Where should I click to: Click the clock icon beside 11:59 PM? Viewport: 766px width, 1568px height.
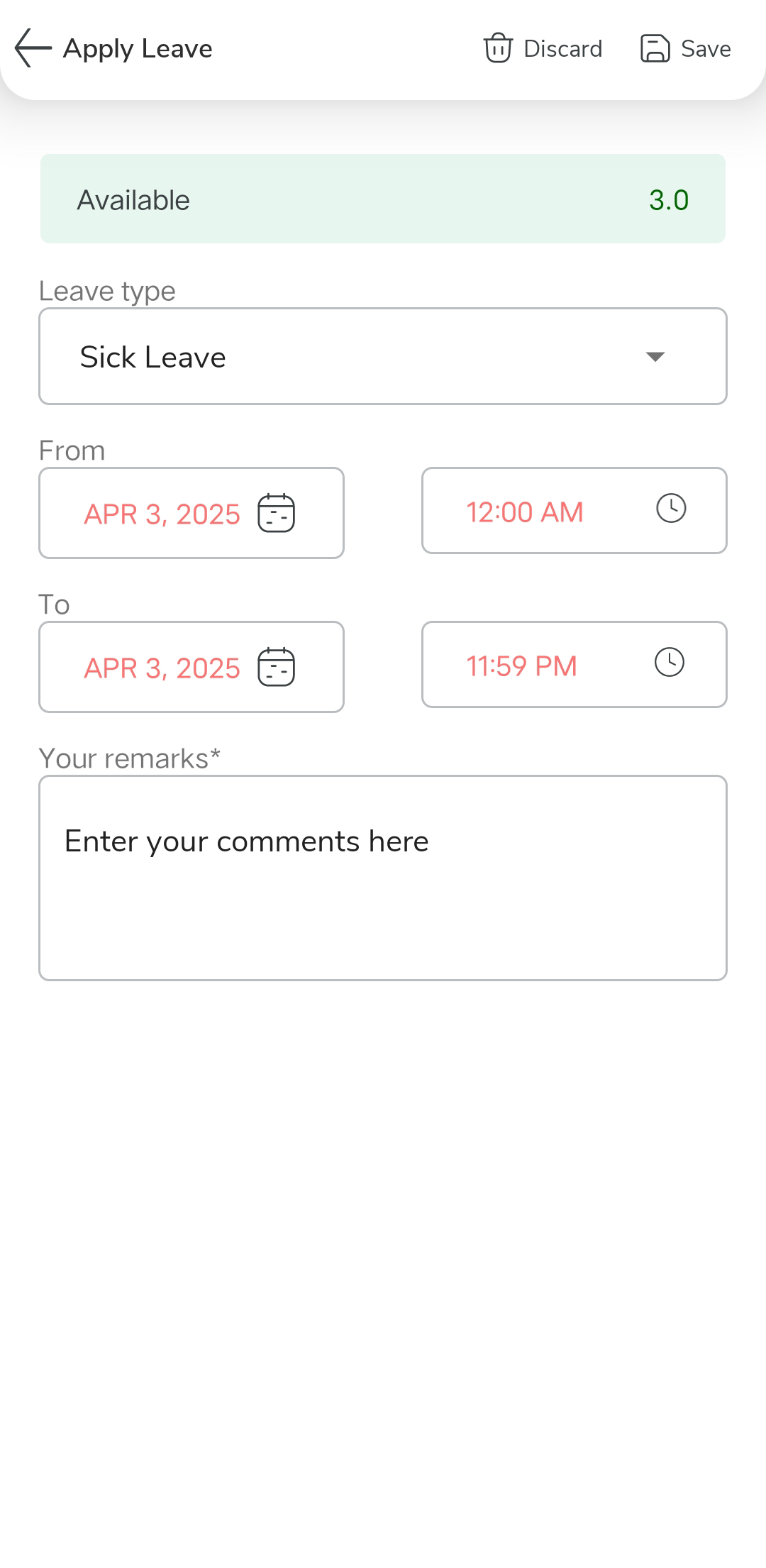pos(669,663)
